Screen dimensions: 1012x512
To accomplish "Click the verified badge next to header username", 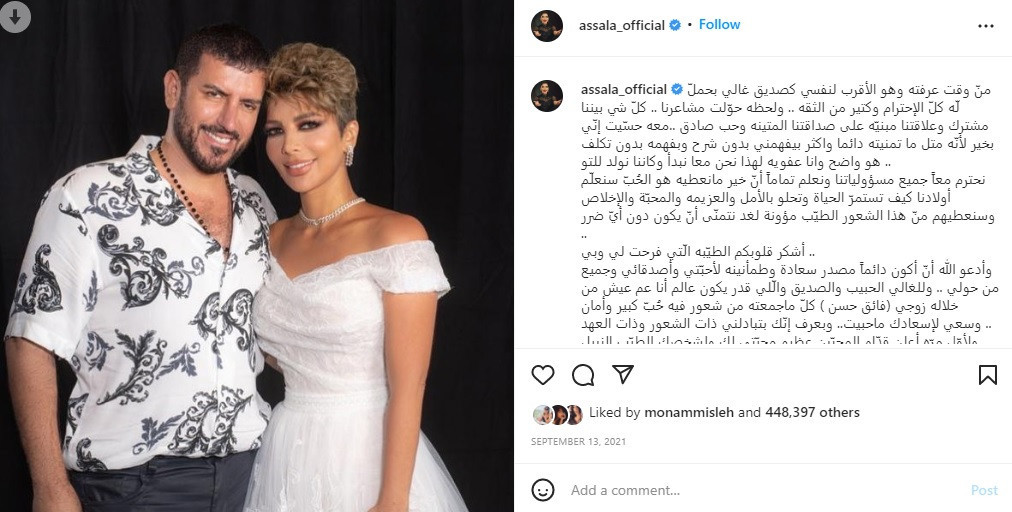I will pyautogui.click(x=674, y=26).
